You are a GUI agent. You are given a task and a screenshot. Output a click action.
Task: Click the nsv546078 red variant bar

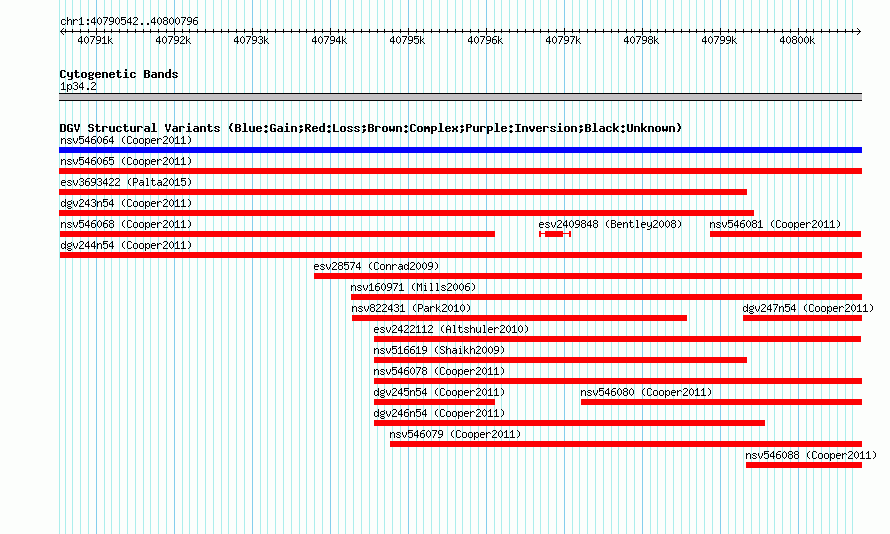point(618,381)
